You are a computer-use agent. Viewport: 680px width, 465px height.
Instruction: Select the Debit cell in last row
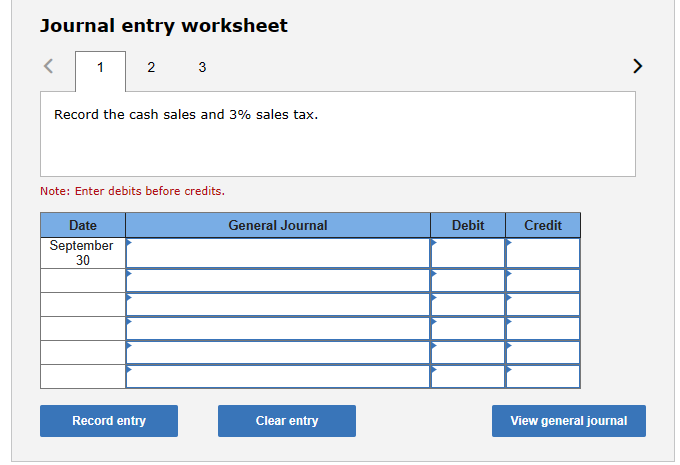468,377
